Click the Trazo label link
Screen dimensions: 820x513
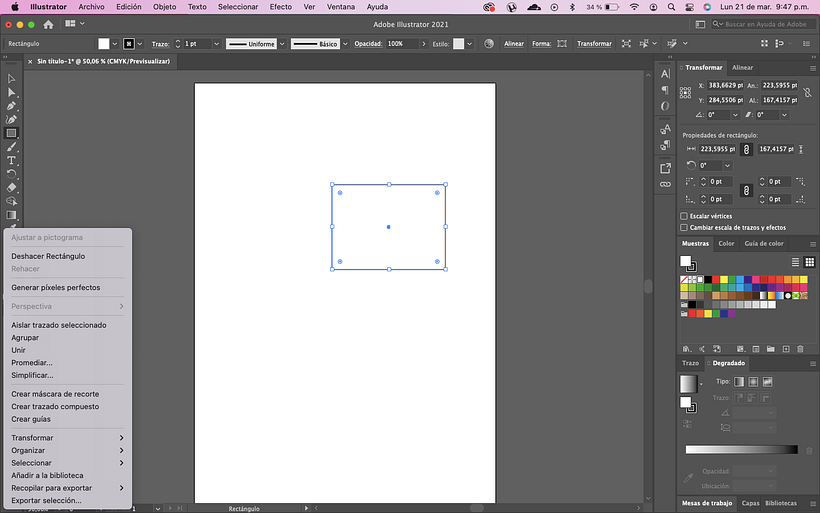click(x=160, y=44)
